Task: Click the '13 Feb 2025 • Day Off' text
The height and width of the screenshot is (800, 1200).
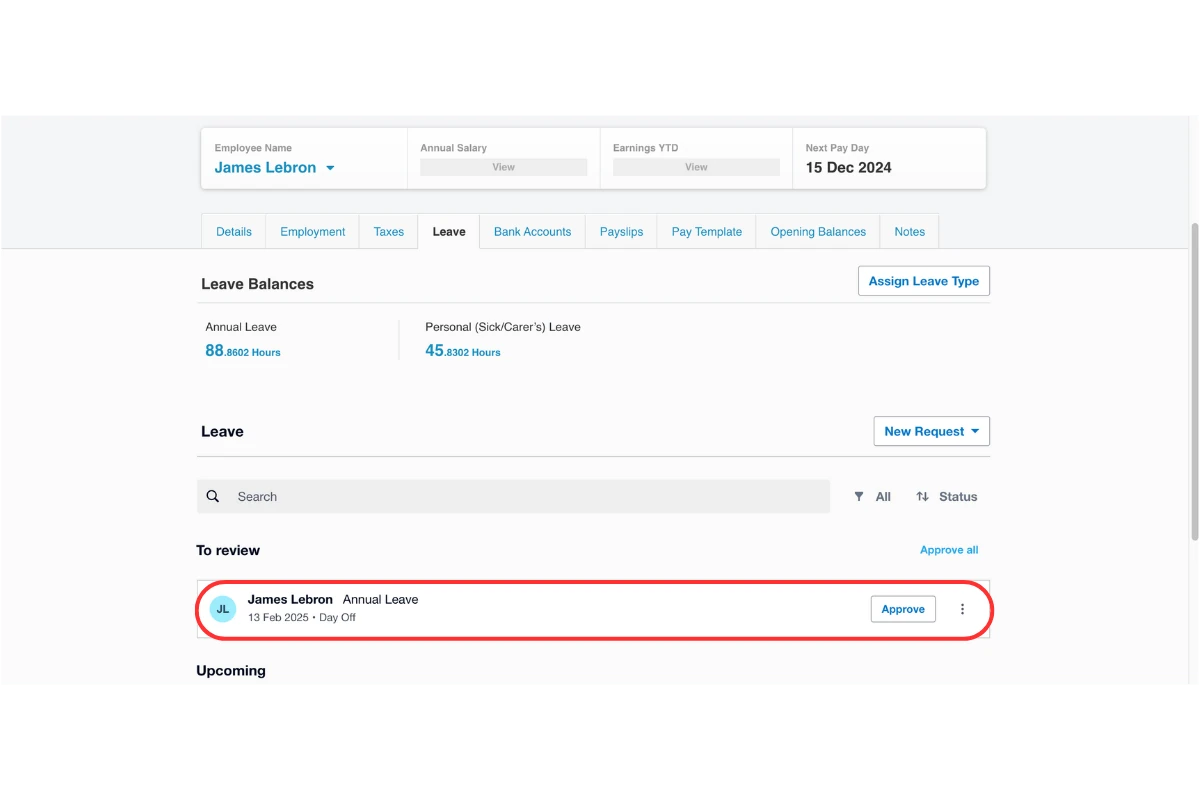Action: [302, 617]
